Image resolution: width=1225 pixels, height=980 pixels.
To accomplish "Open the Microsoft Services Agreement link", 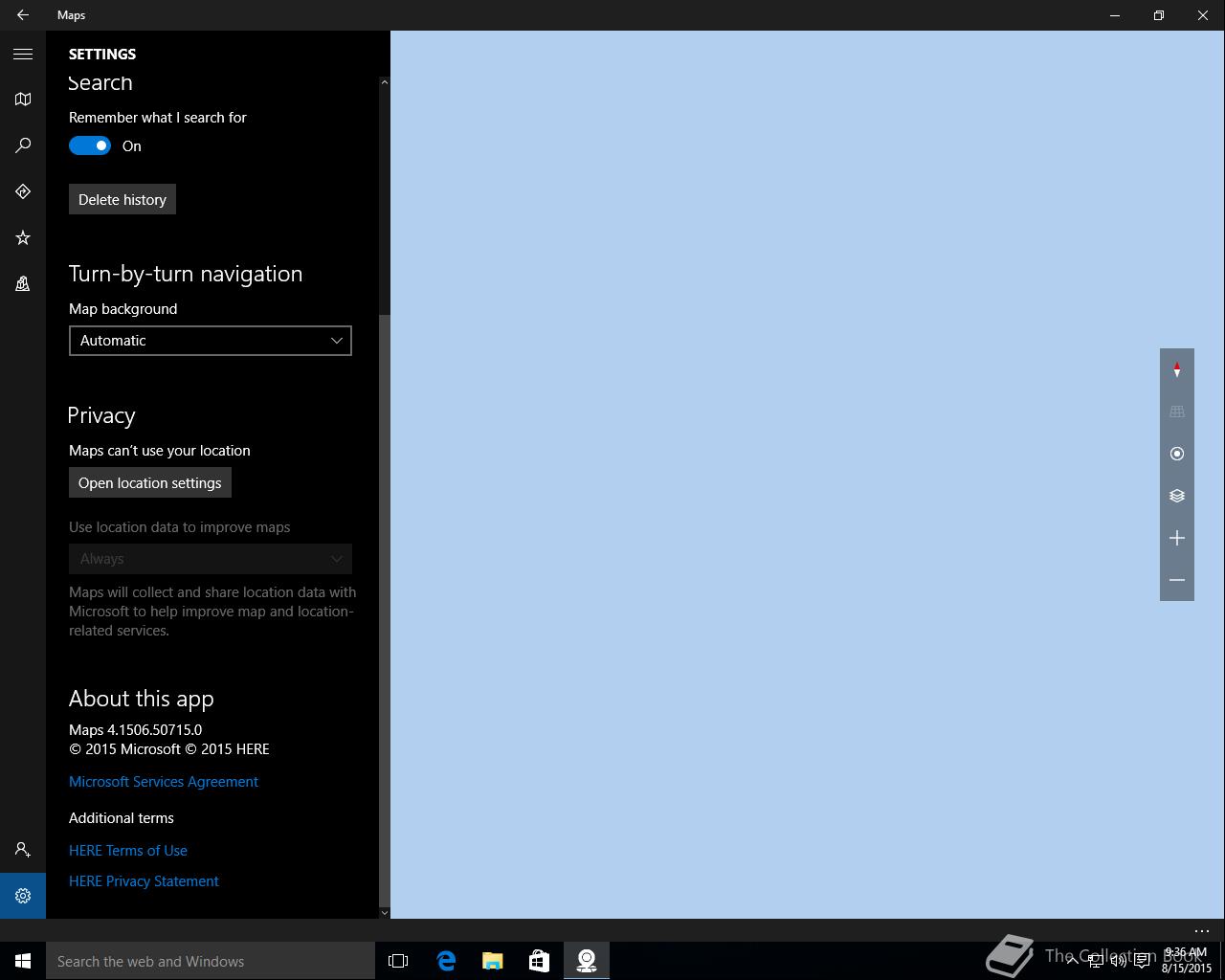I will click(x=164, y=782).
